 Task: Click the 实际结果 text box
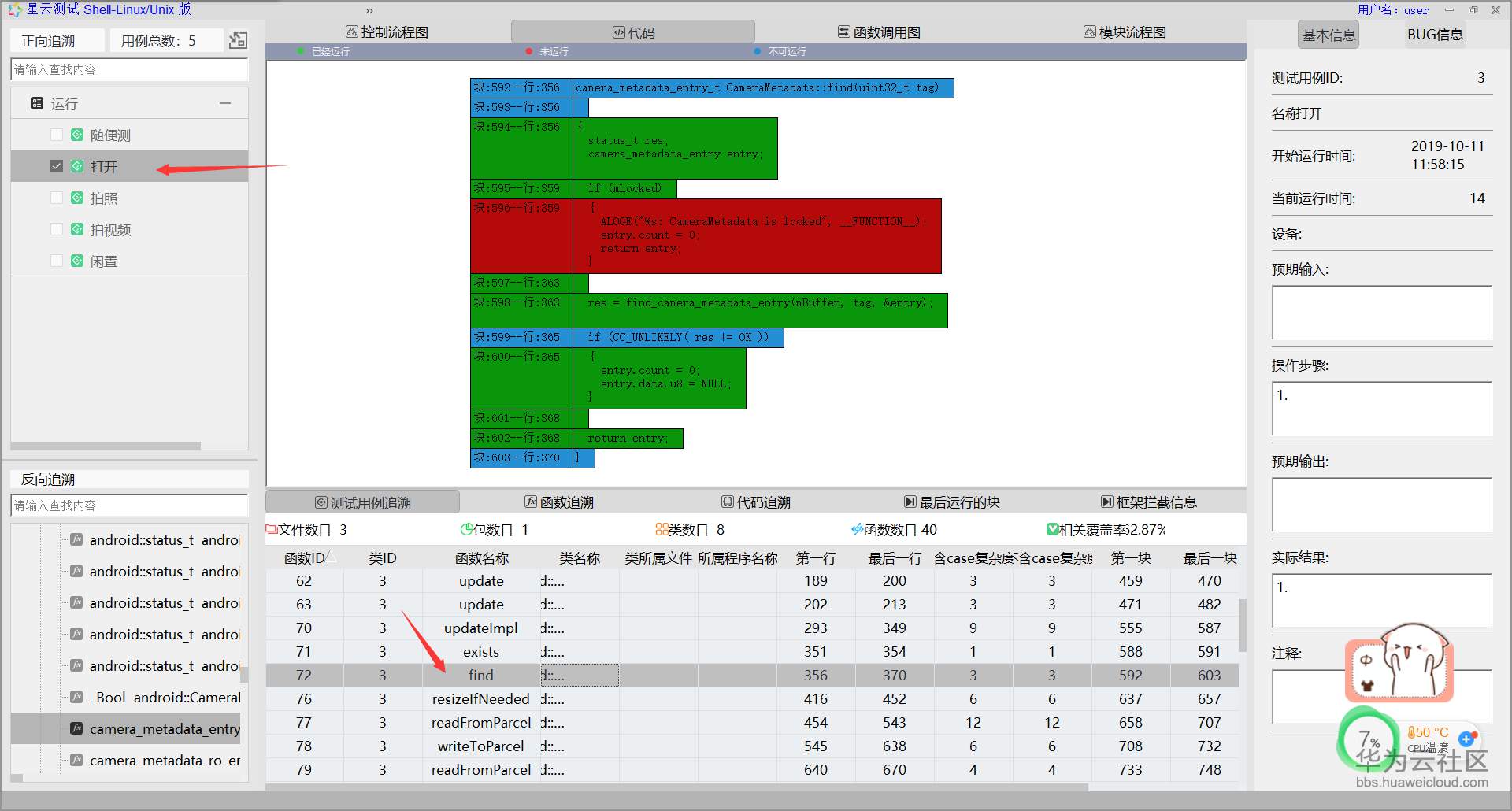pos(1382,601)
